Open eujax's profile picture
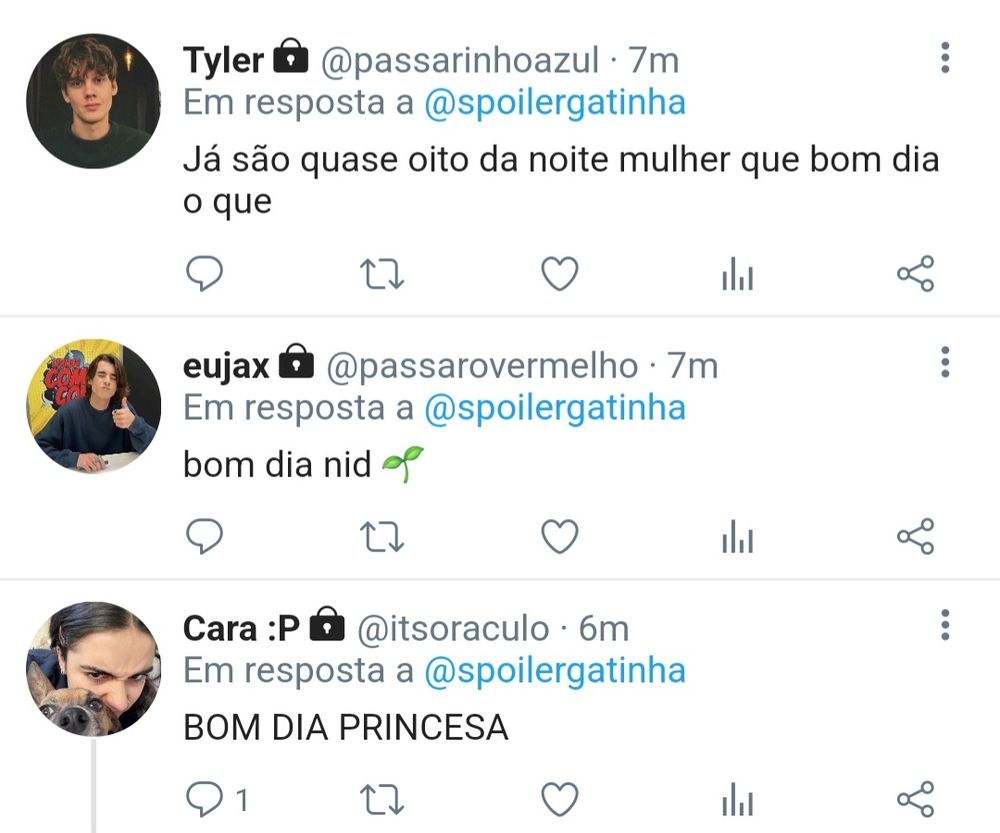 [93, 406]
